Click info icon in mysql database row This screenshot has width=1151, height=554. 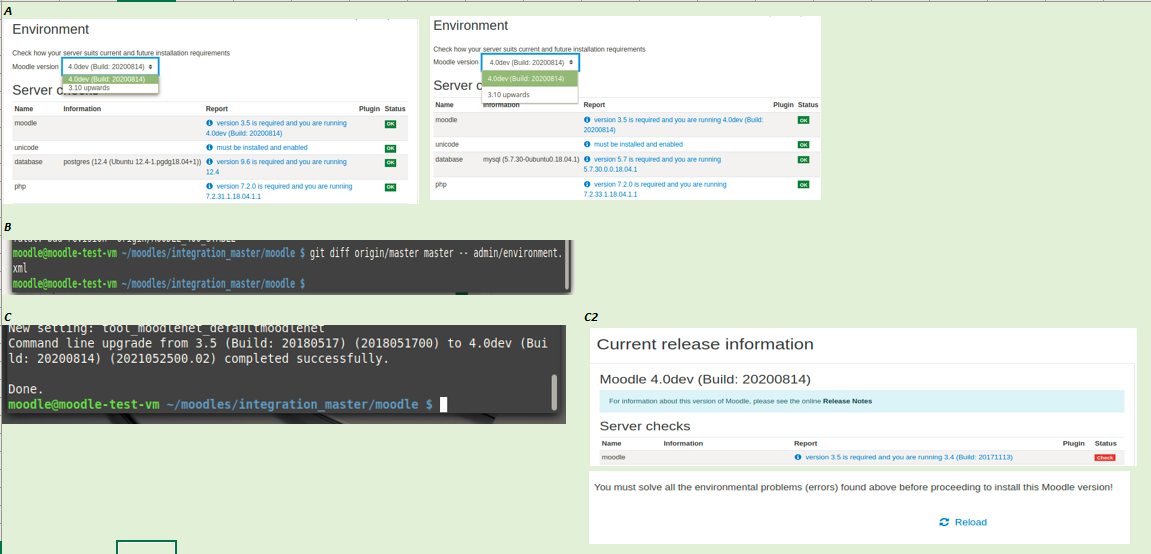587,159
